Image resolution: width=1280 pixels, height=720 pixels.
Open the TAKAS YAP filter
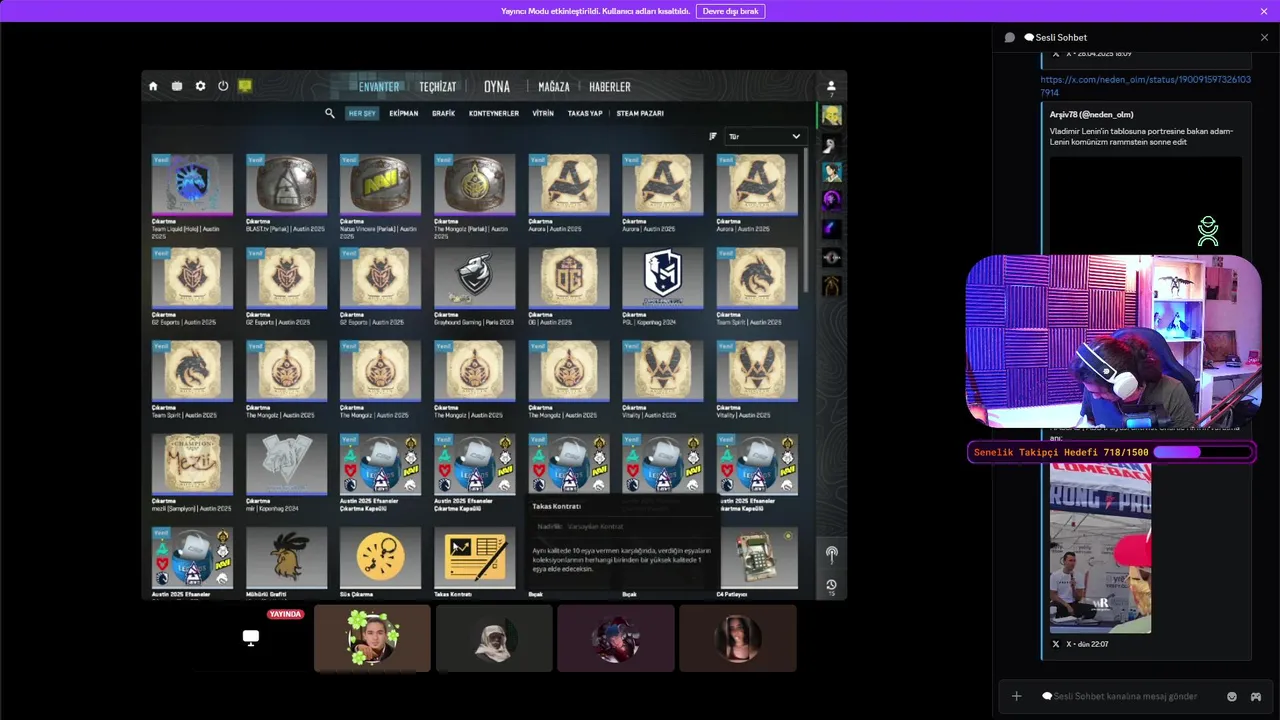point(585,113)
